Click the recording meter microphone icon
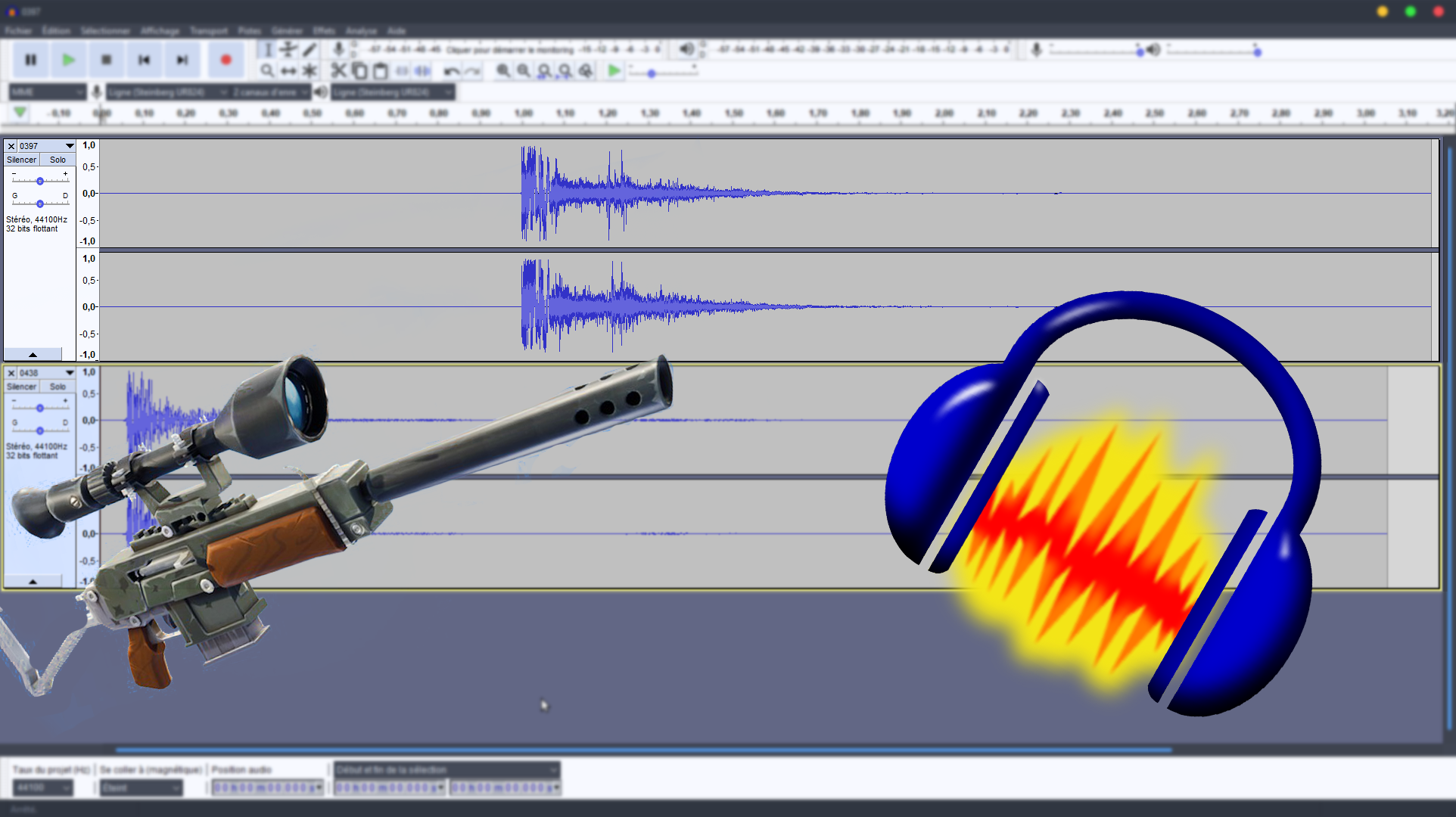 [338, 49]
